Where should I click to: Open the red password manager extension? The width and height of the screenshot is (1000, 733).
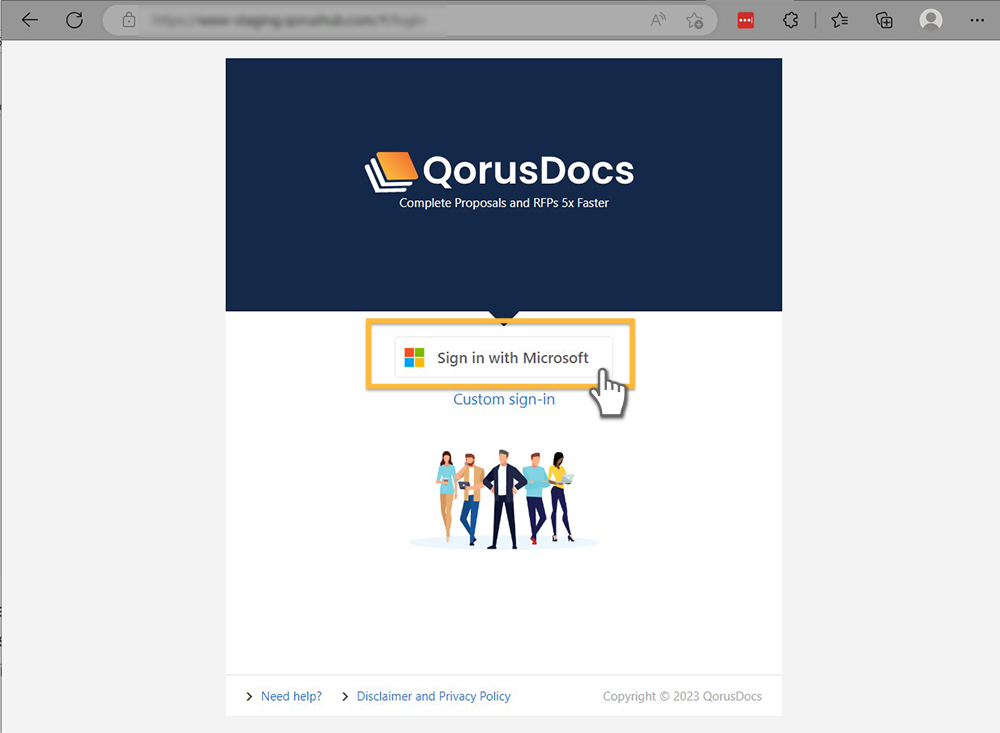(x=746, y=20)
